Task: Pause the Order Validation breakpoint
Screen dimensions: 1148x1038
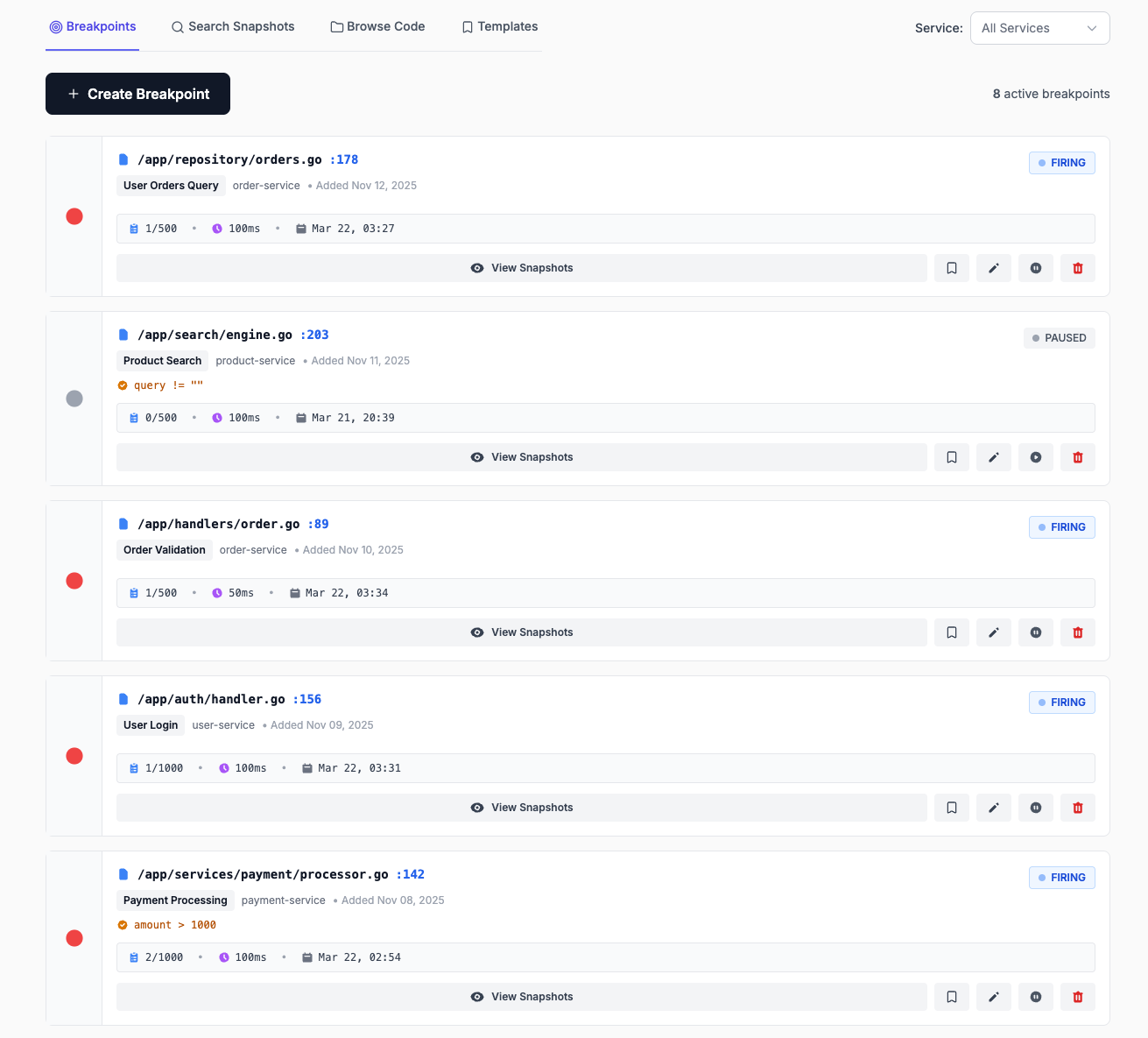Action: click(1036, 632)
